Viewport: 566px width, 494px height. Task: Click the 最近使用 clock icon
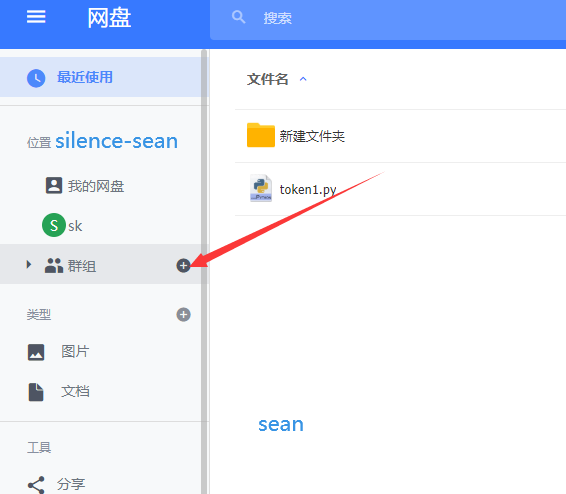[x=36, y=78]
